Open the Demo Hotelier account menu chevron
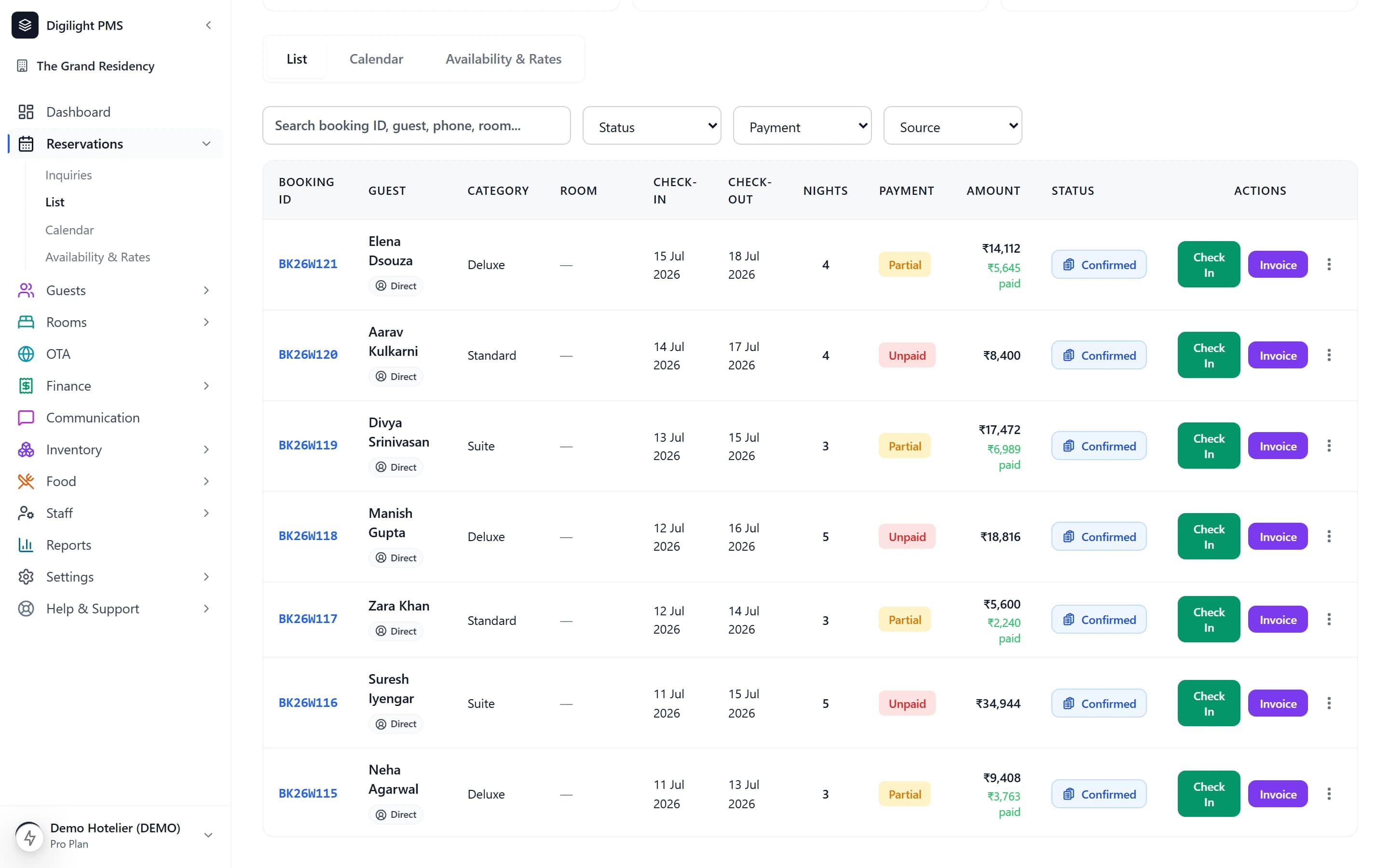The height and width of the screenshot is (868, 1389). (x=208, y=836)
